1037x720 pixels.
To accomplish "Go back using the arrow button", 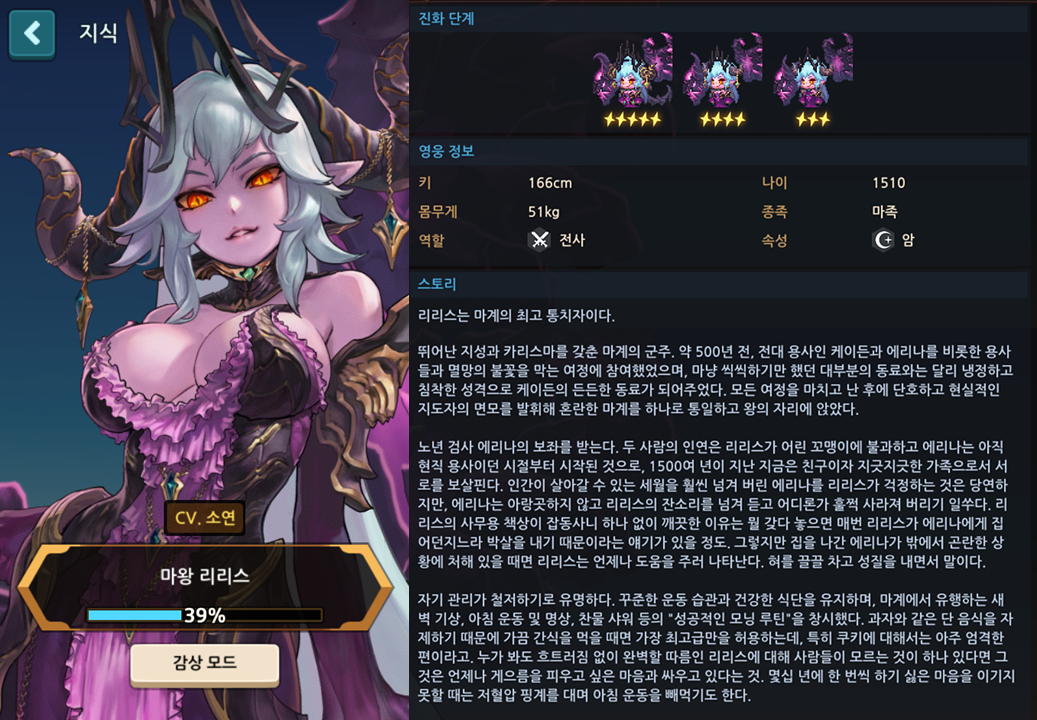I will 32,33.
